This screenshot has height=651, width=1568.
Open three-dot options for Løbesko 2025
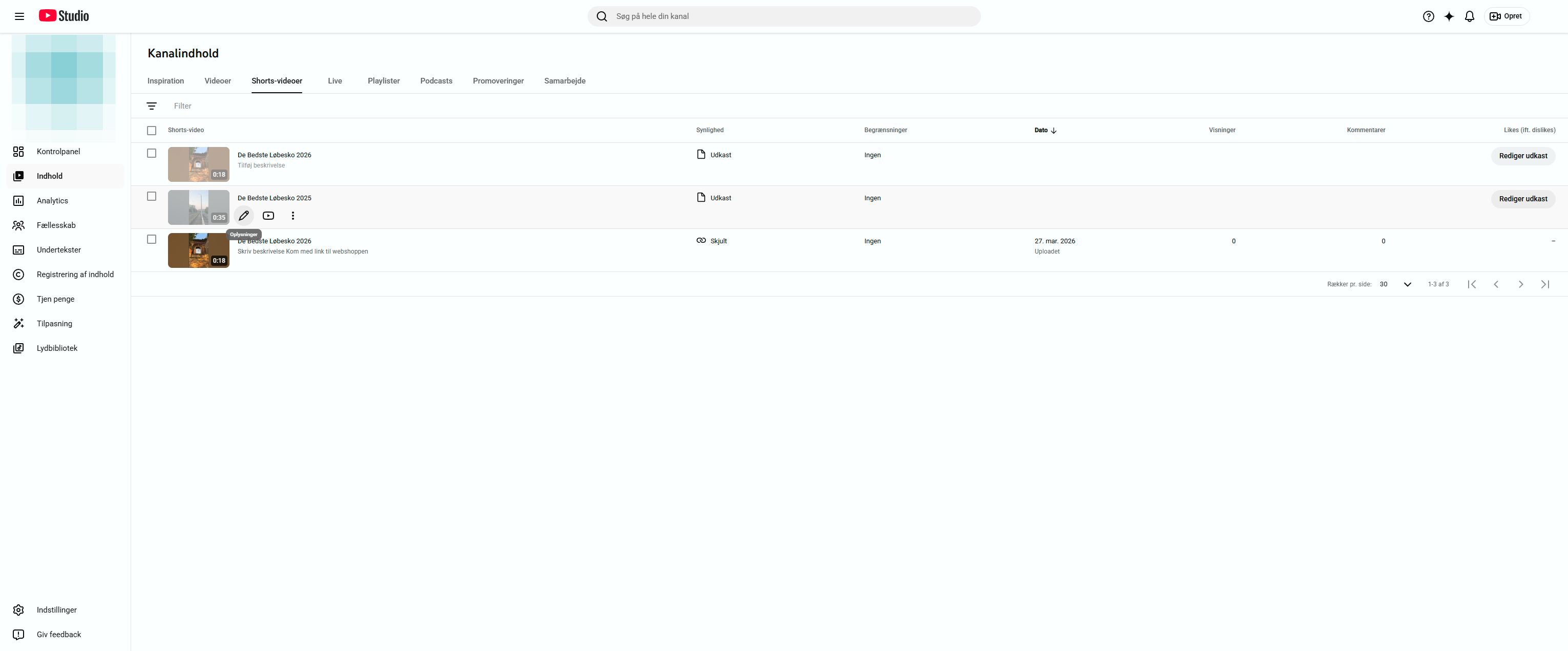pyautogui.click(x=293, y=215)
